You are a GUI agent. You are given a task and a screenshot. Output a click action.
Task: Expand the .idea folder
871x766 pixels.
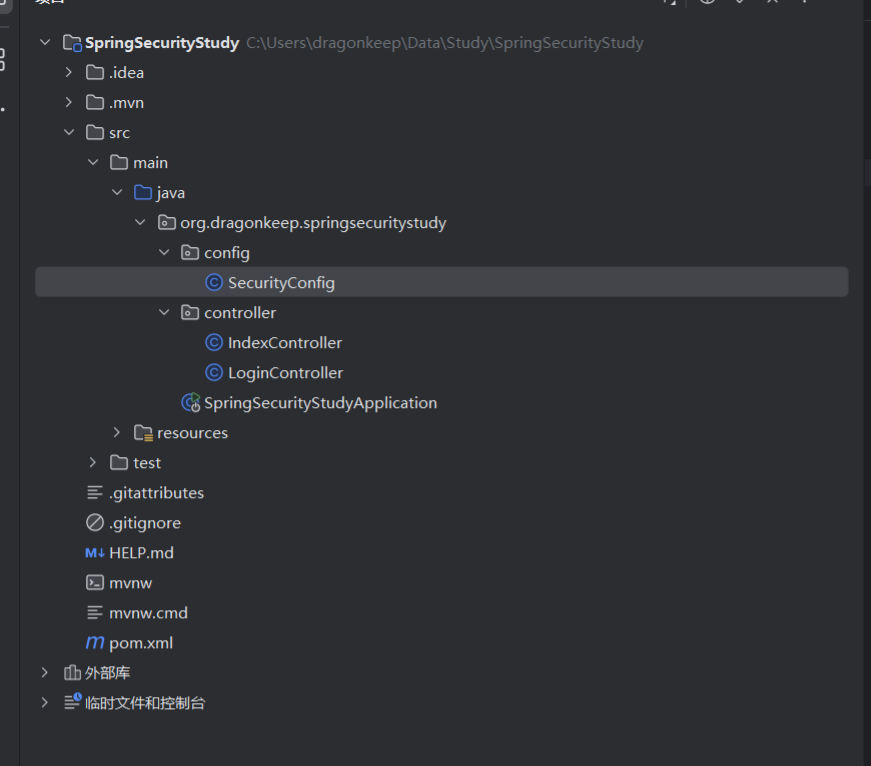(x=68, y=73)
